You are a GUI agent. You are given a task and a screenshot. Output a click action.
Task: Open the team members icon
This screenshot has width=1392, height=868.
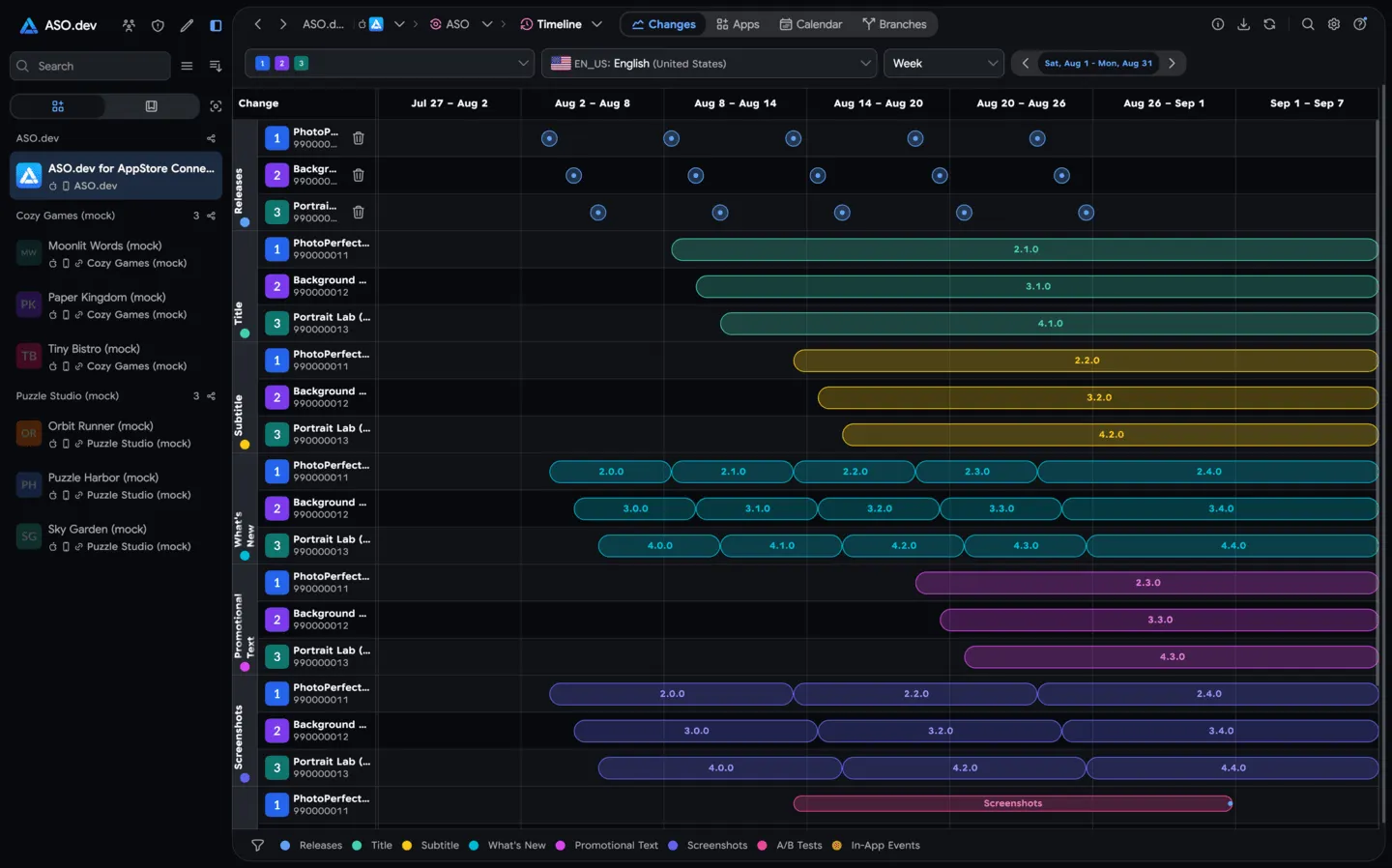[x=129, y=25]
